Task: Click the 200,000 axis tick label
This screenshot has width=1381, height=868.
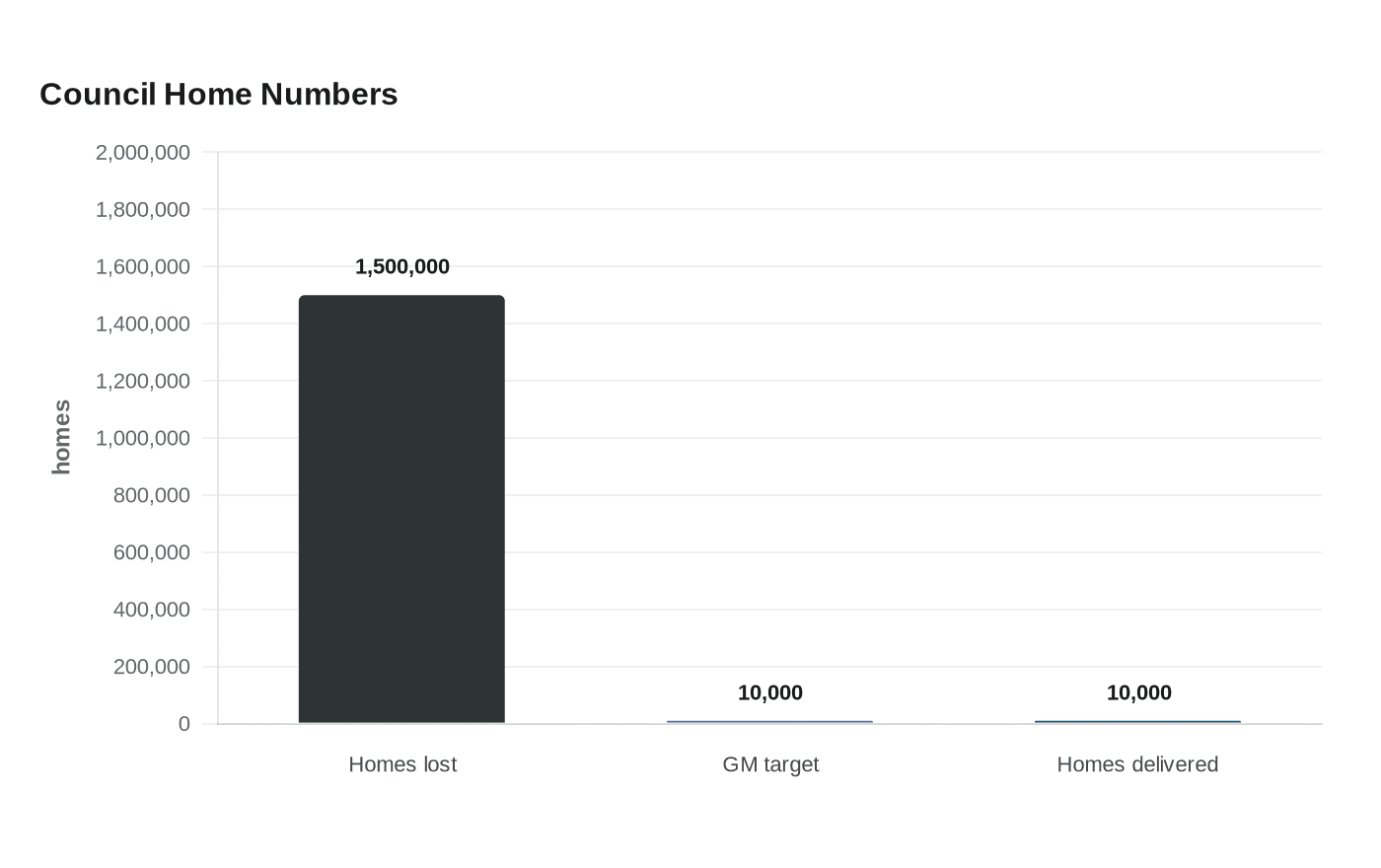Action: click(x=152, y=668)
